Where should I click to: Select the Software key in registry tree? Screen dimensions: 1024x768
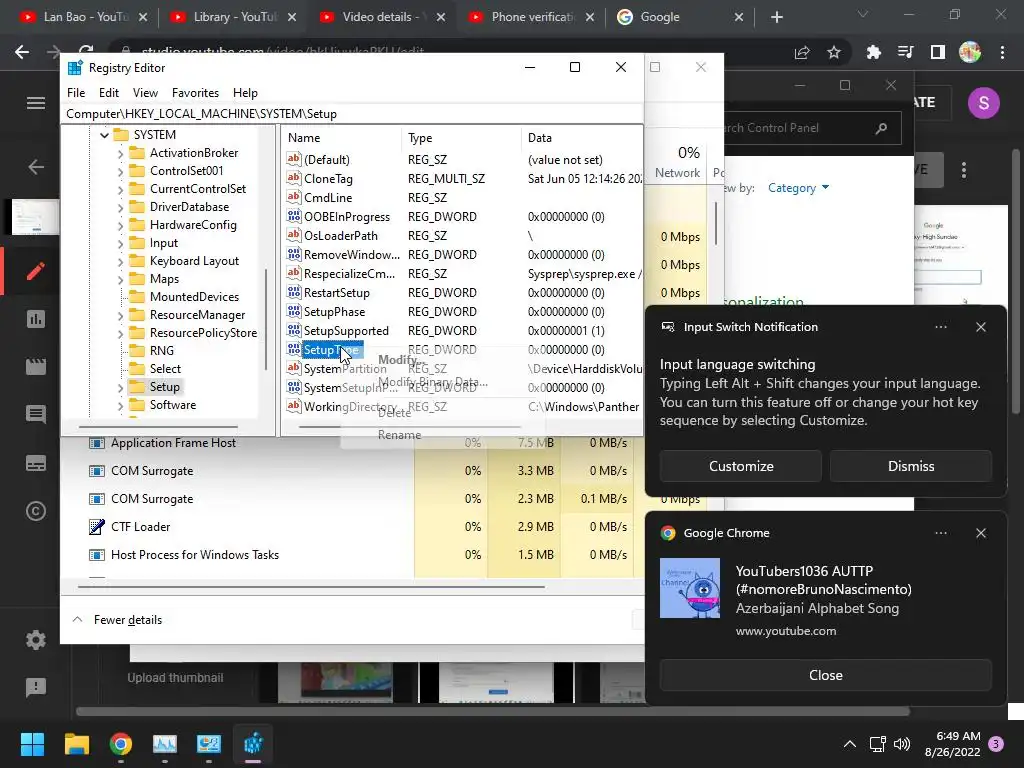coord(172,405)
